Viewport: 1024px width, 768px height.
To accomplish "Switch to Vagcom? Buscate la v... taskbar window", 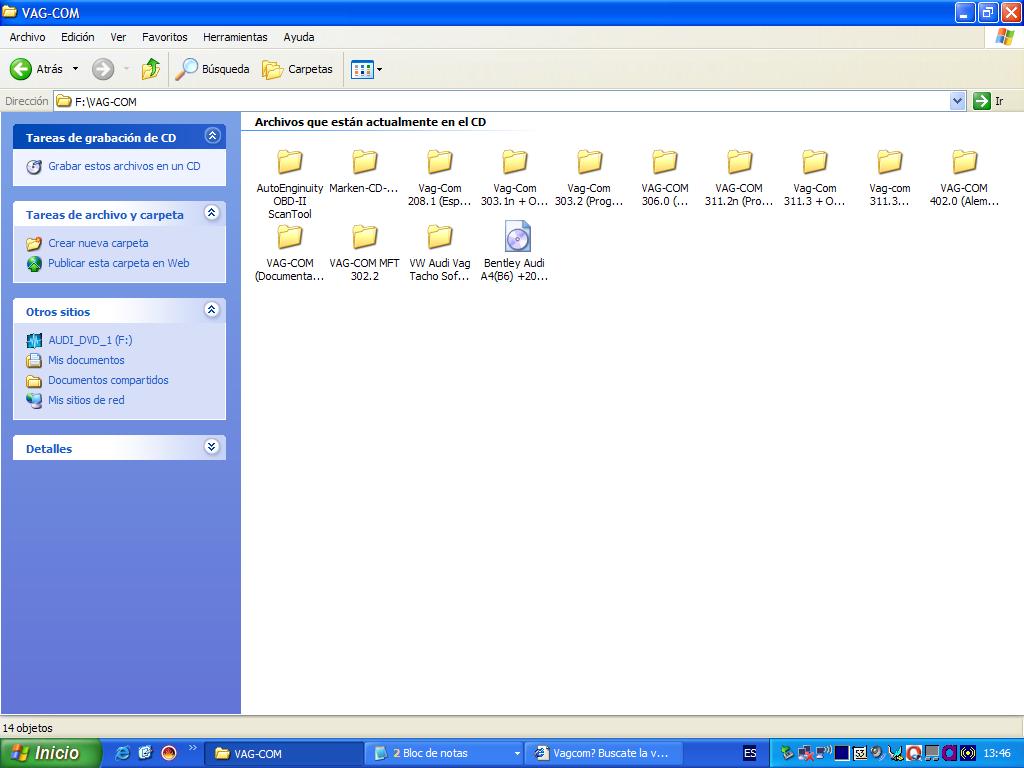I will click(x=604, y=753).
